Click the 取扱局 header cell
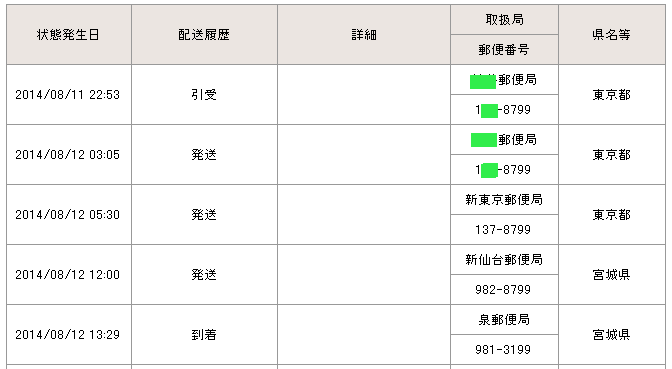Screen dimensions: 672x369 click(504, 20)
